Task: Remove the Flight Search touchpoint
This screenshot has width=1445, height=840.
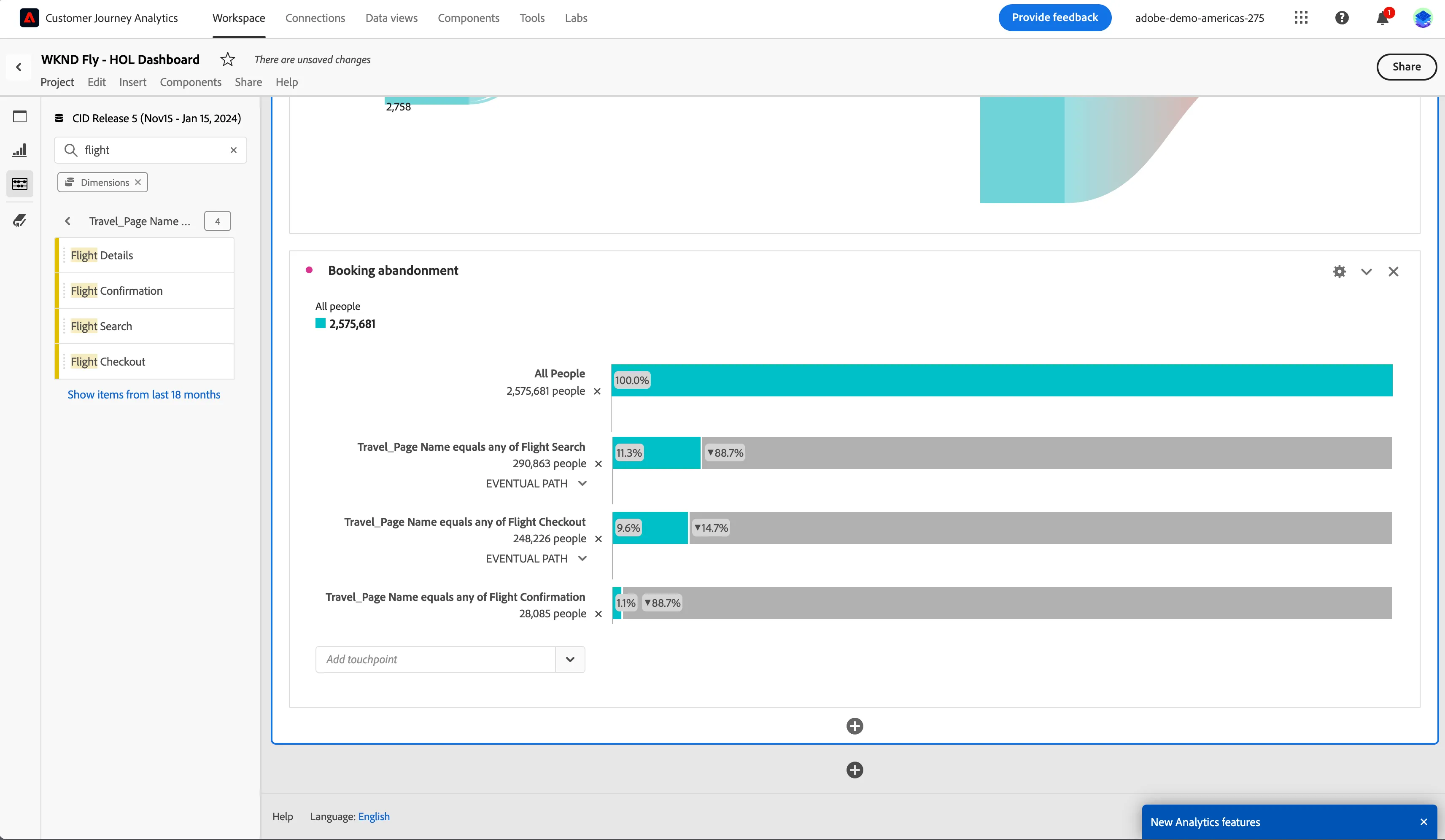Action: pyautogui.click(x=598, y=464)
